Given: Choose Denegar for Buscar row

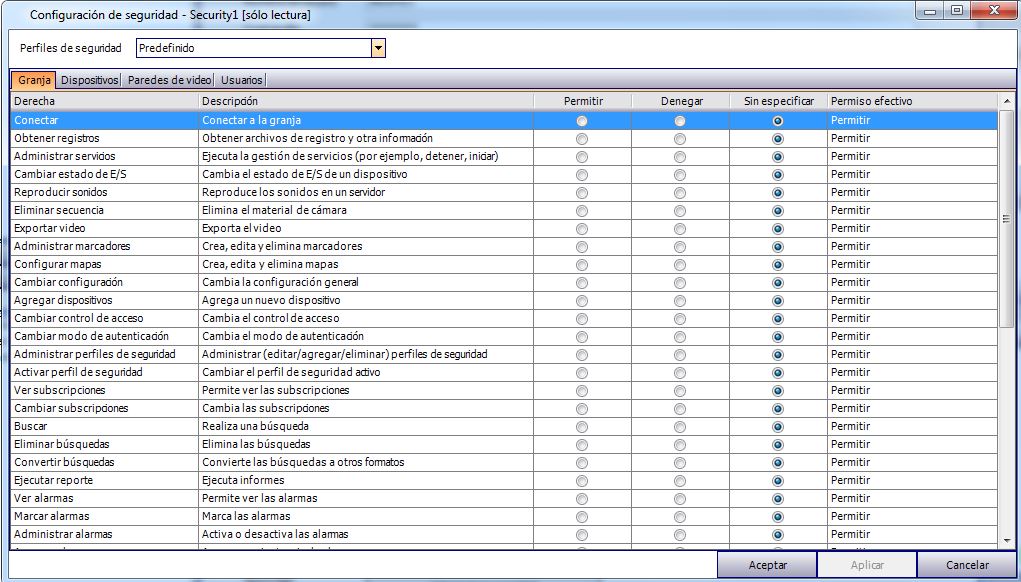Looking at the screenshot, I should [x=680, y=427].
